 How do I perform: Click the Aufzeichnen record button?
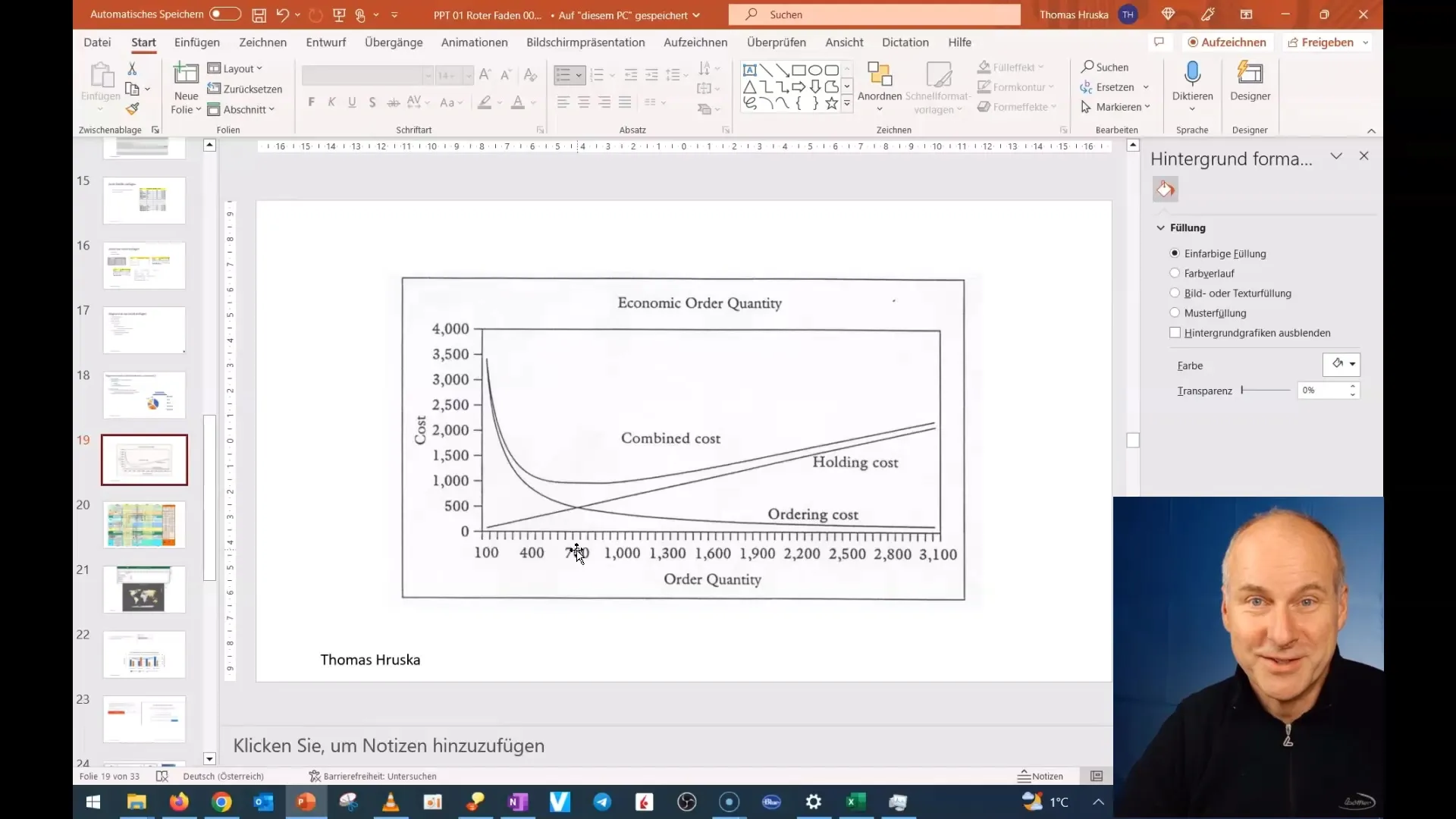coord(1227,42)
